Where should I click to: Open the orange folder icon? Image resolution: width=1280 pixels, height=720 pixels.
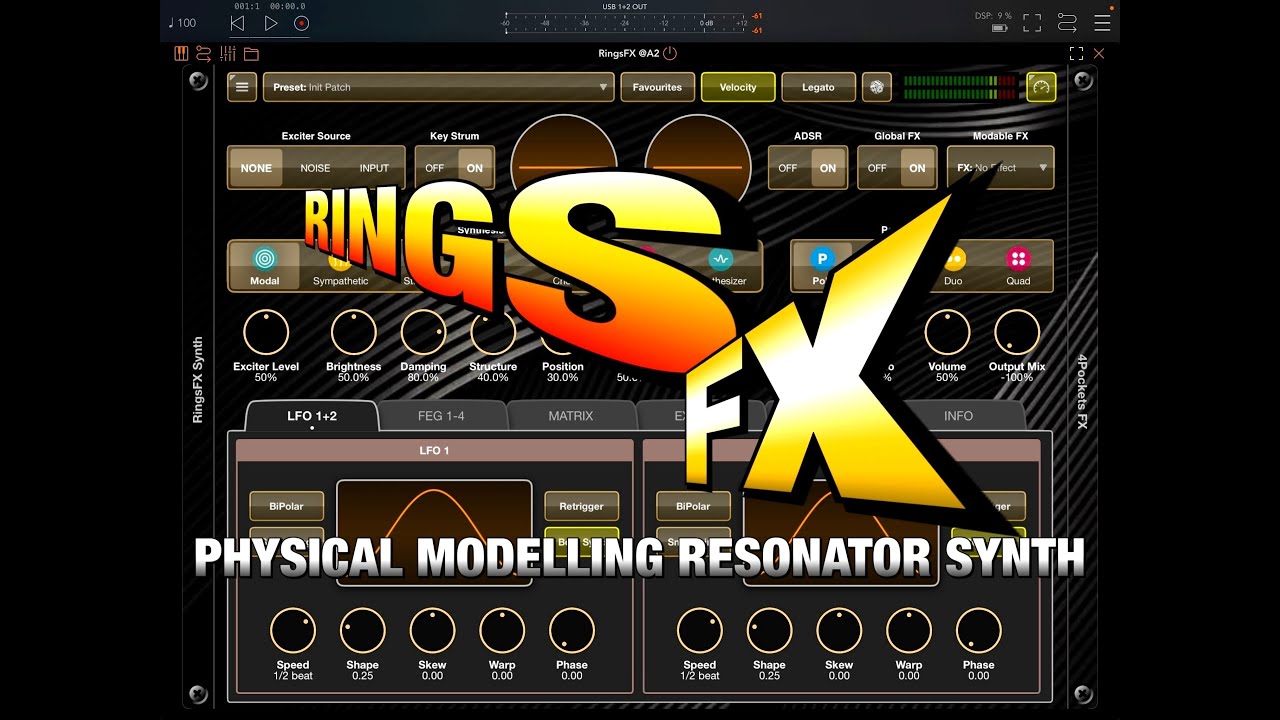pyautogui.click(x=251, y=53)
